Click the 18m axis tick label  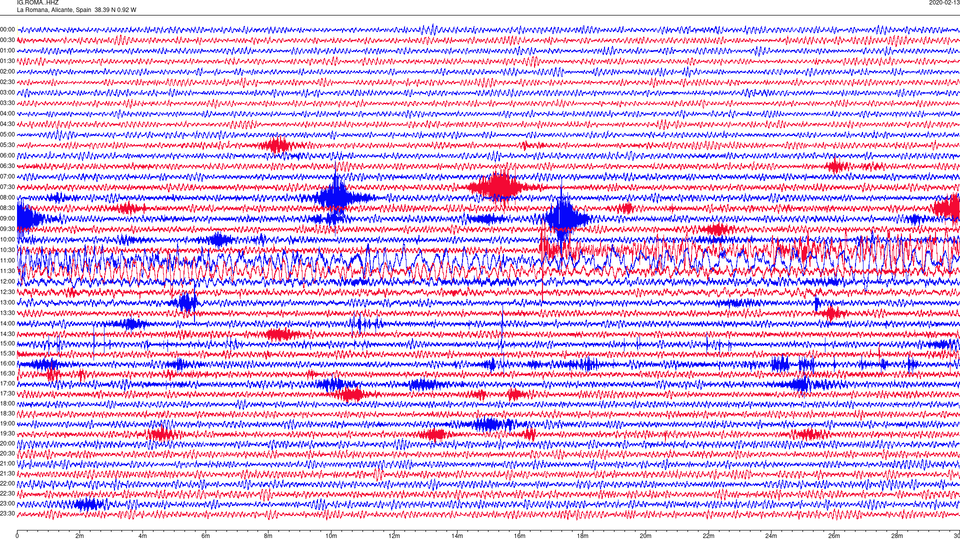[x=582, y=536]
